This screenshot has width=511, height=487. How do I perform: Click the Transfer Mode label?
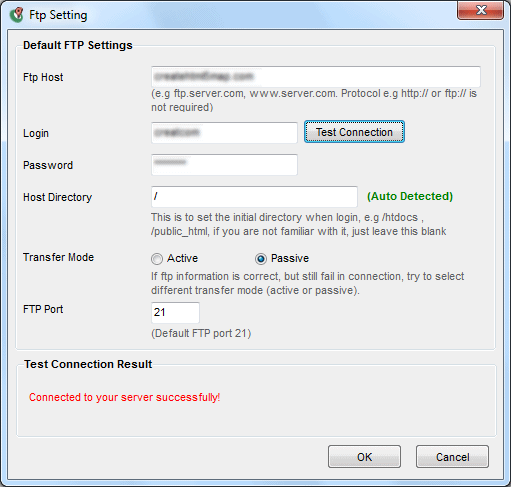pos(58,257)
